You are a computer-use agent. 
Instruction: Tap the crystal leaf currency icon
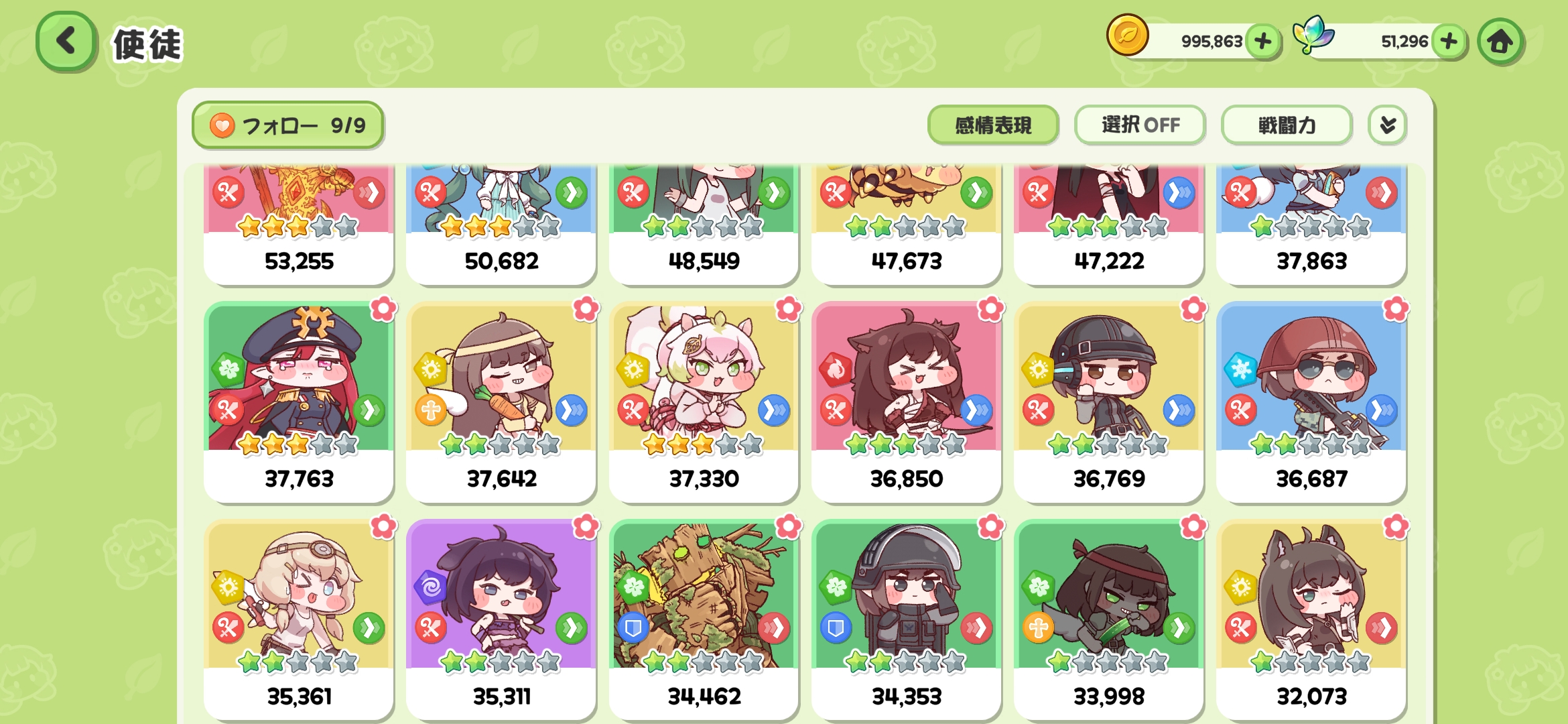(1313, 34)
